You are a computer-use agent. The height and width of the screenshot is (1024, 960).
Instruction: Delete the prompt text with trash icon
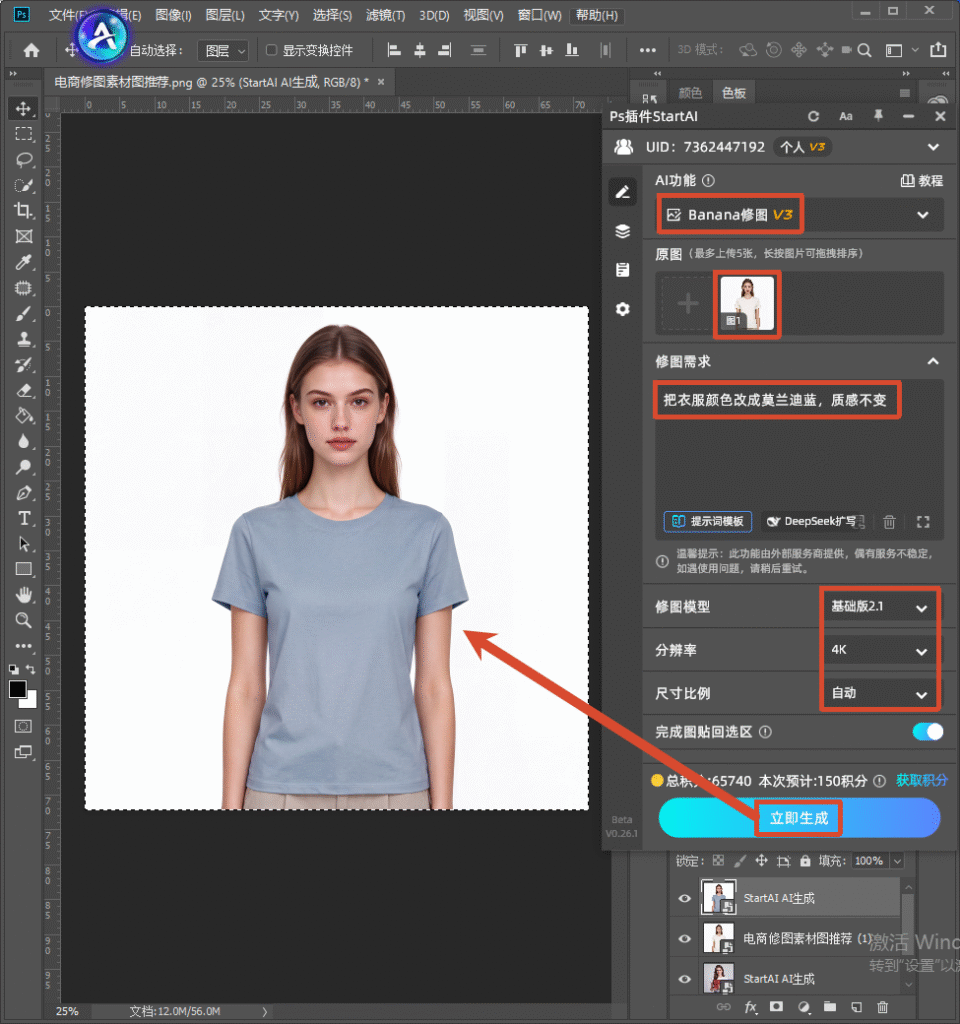pyautogui.click(x=889, y=522)
